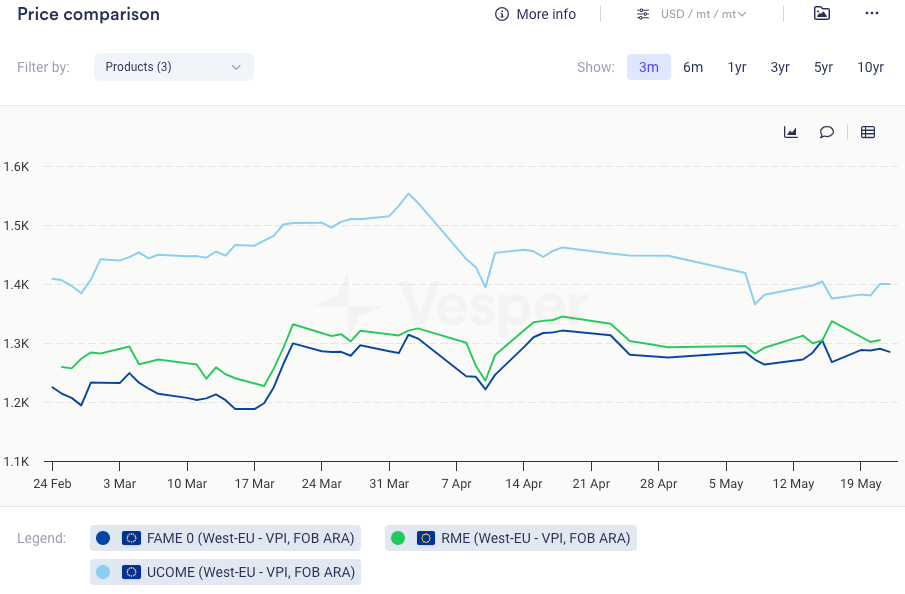Switch to table view icon
The width and height of the screenshot is (905, 594).
(868, 132)
